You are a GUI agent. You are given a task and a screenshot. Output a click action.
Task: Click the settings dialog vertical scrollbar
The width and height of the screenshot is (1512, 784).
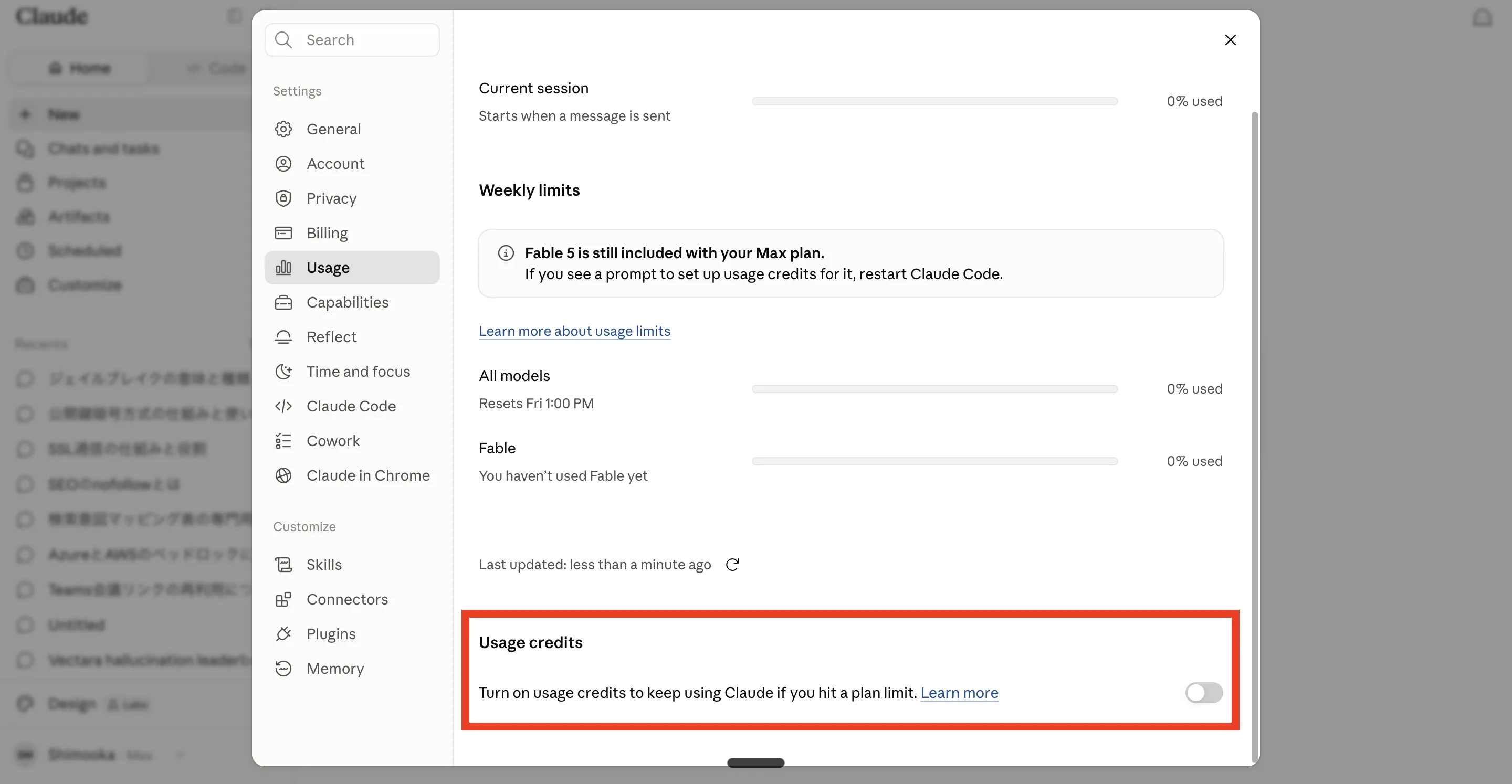click(1254, 437)
